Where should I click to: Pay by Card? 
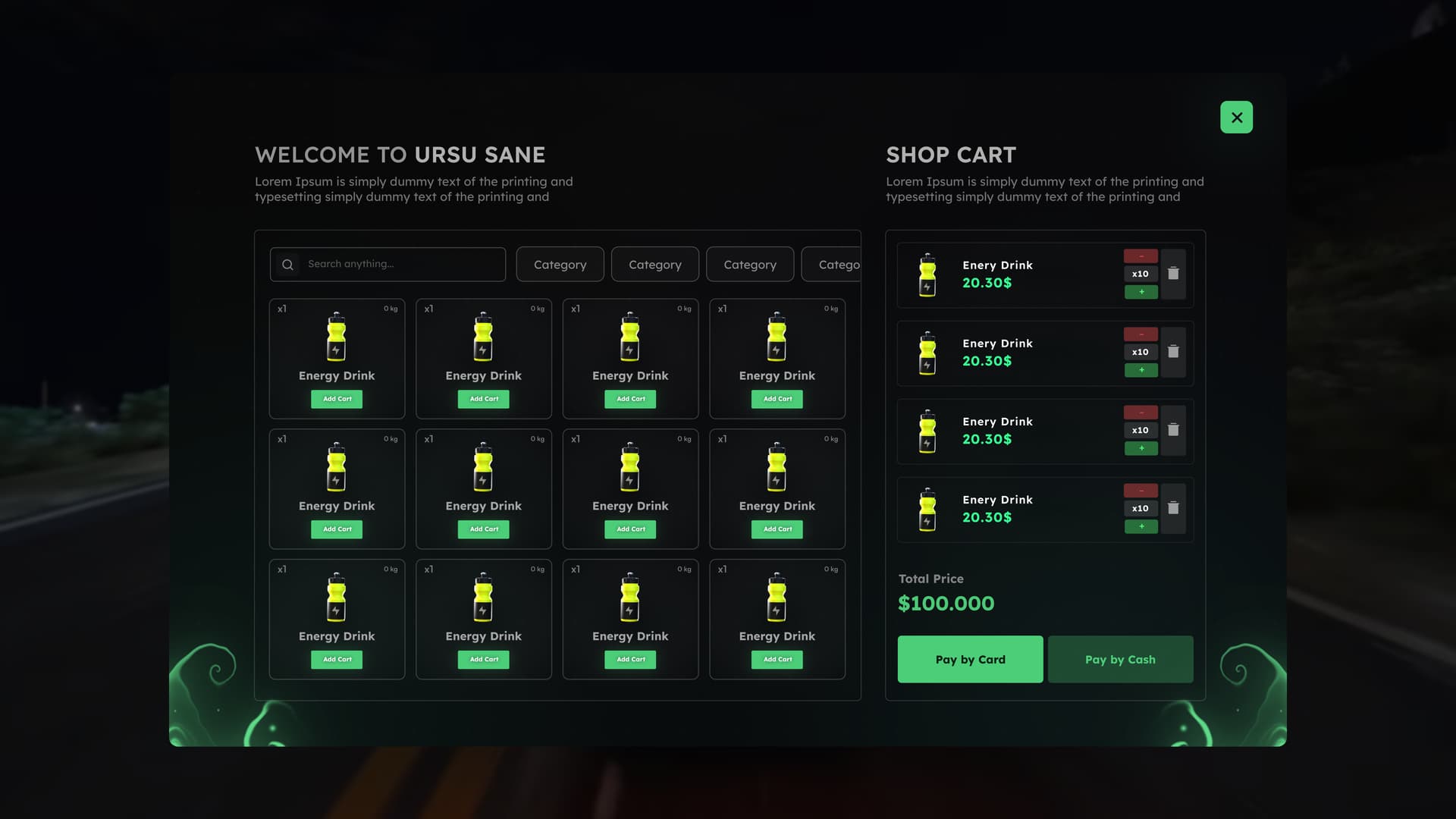(970, 659)
